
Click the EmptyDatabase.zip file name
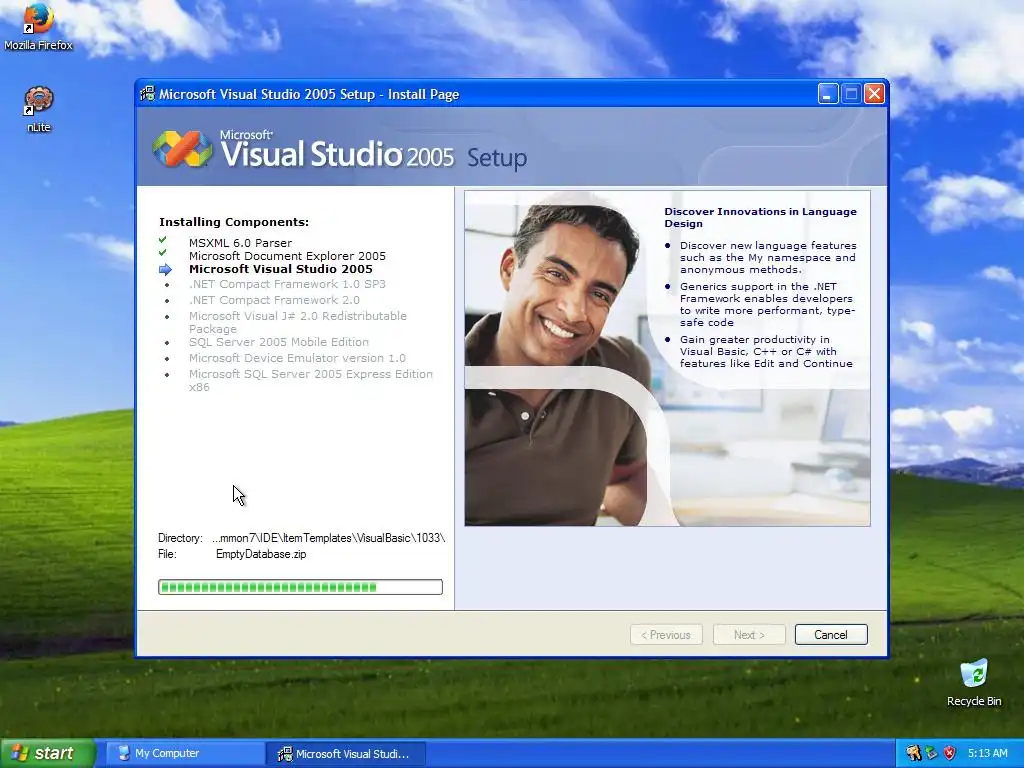261,554
